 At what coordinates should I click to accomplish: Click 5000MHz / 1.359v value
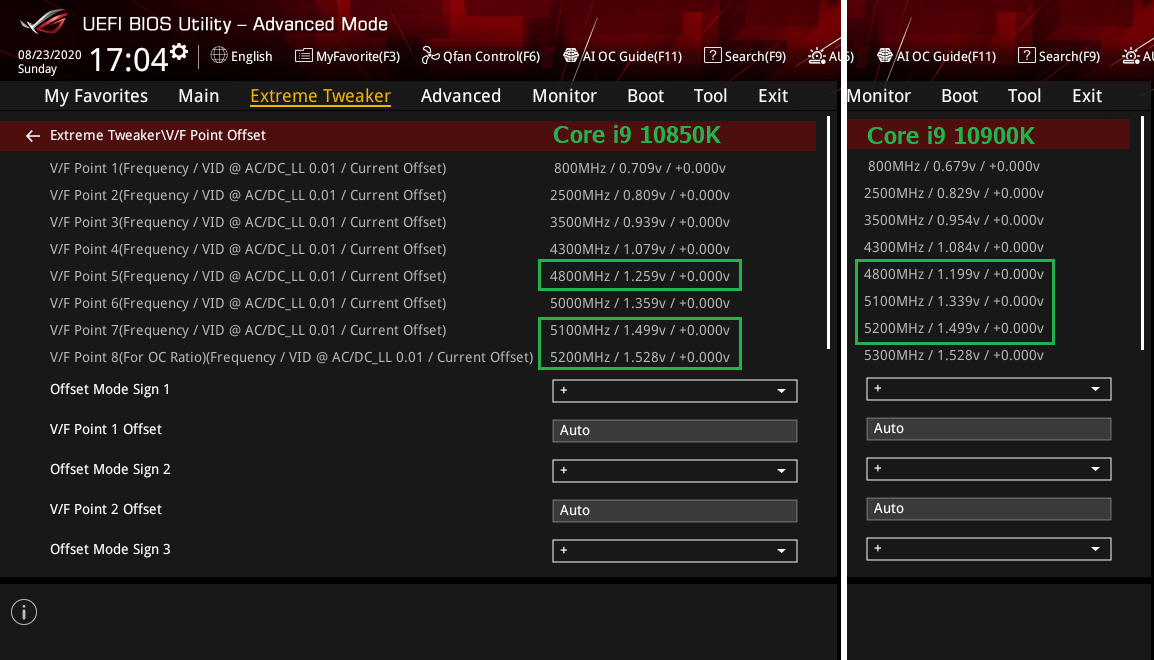pos(640,303)
